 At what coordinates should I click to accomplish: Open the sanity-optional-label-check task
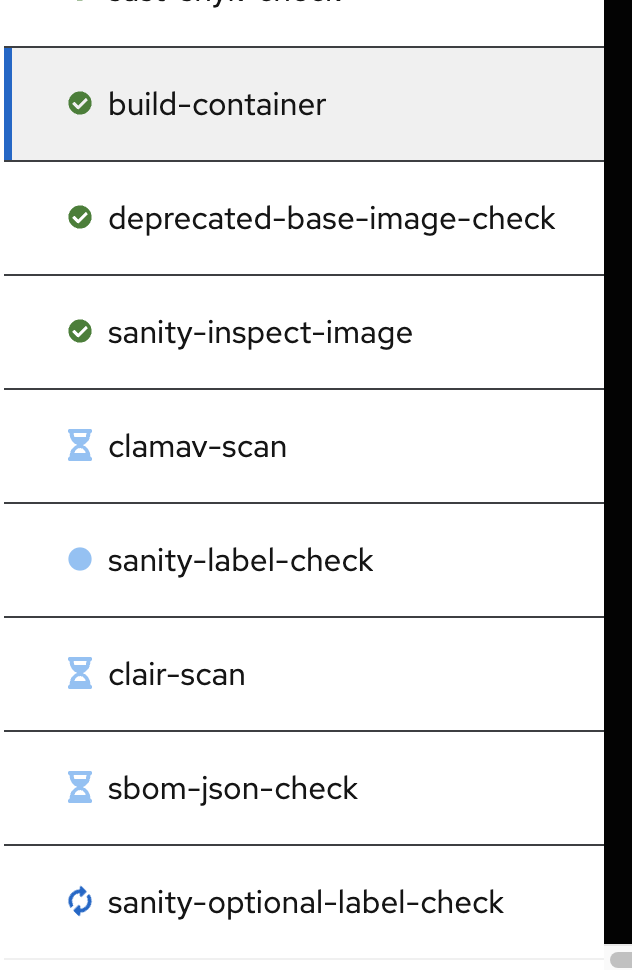click(305, 902)
